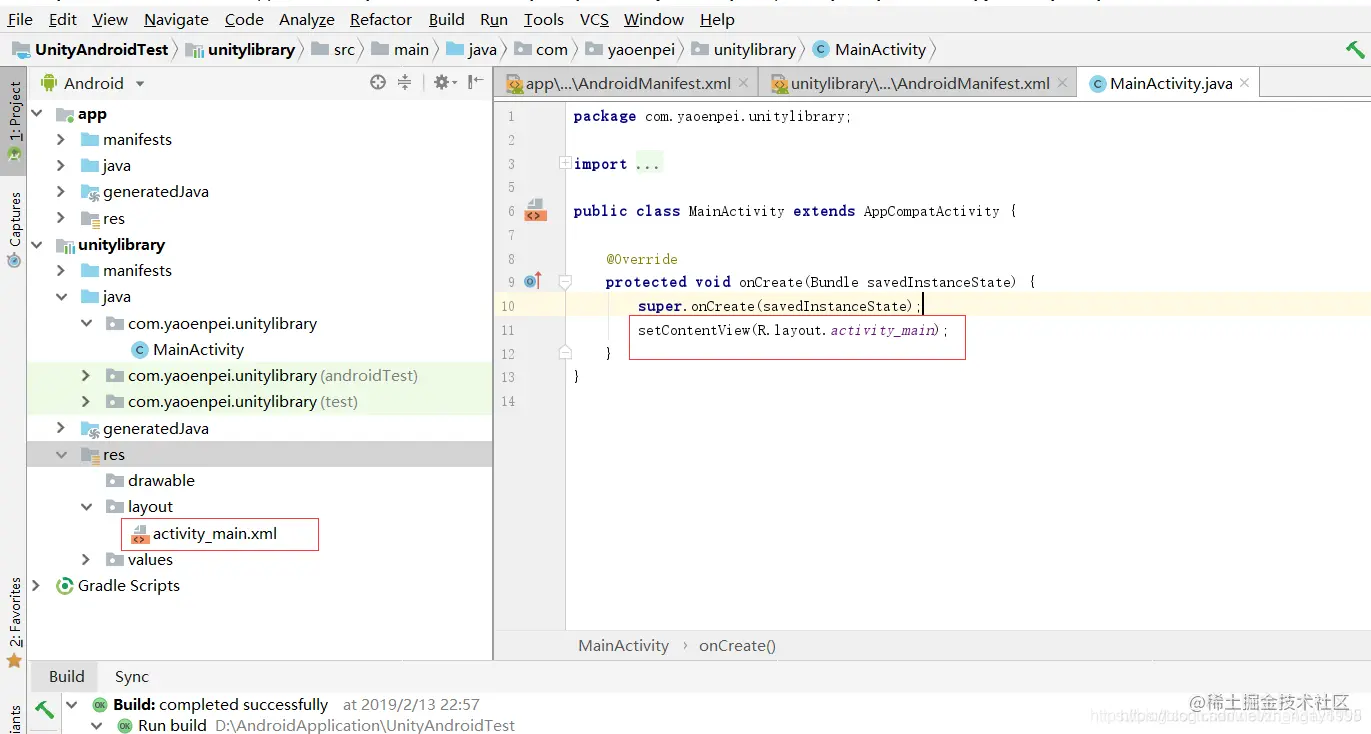Open the Captures side tool window
Screen dimensions: 1371x734
click(14, 229)
